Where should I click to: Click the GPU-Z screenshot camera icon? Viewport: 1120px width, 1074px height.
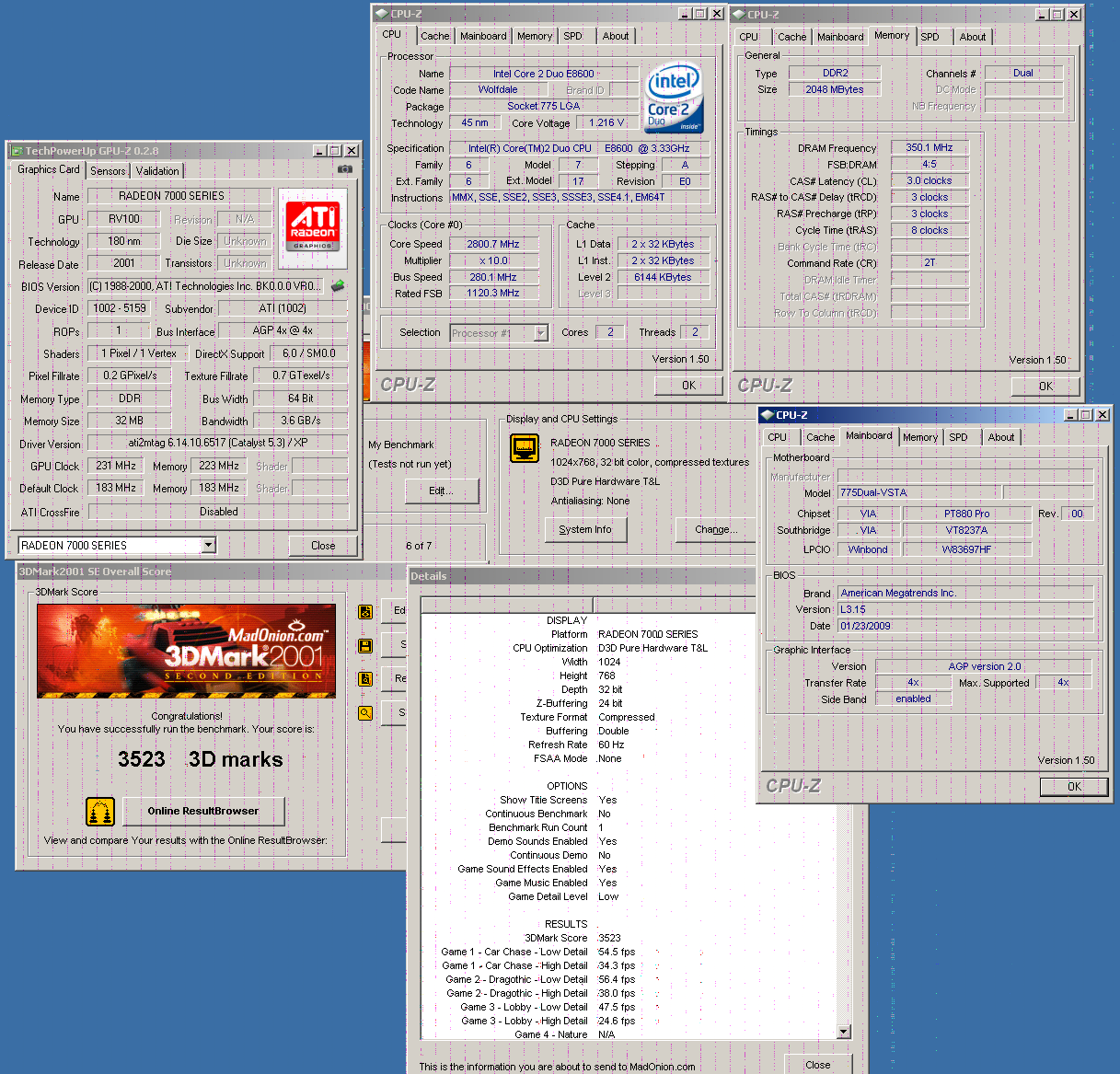345,169
